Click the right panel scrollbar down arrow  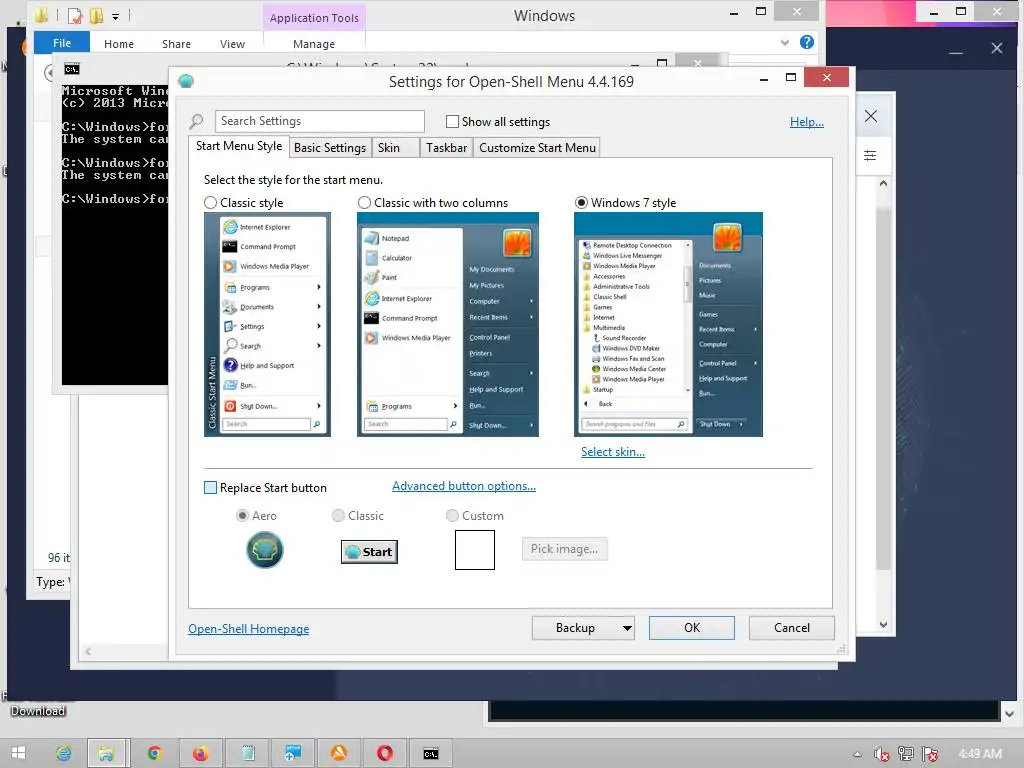tap(883, 625)
